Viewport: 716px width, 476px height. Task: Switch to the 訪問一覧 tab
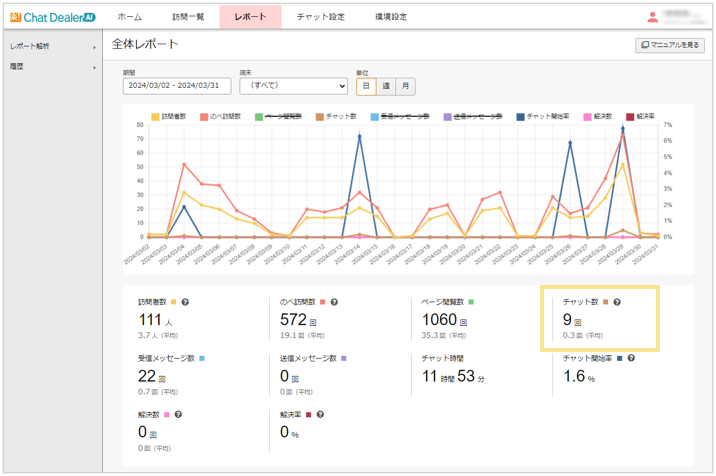188,17
